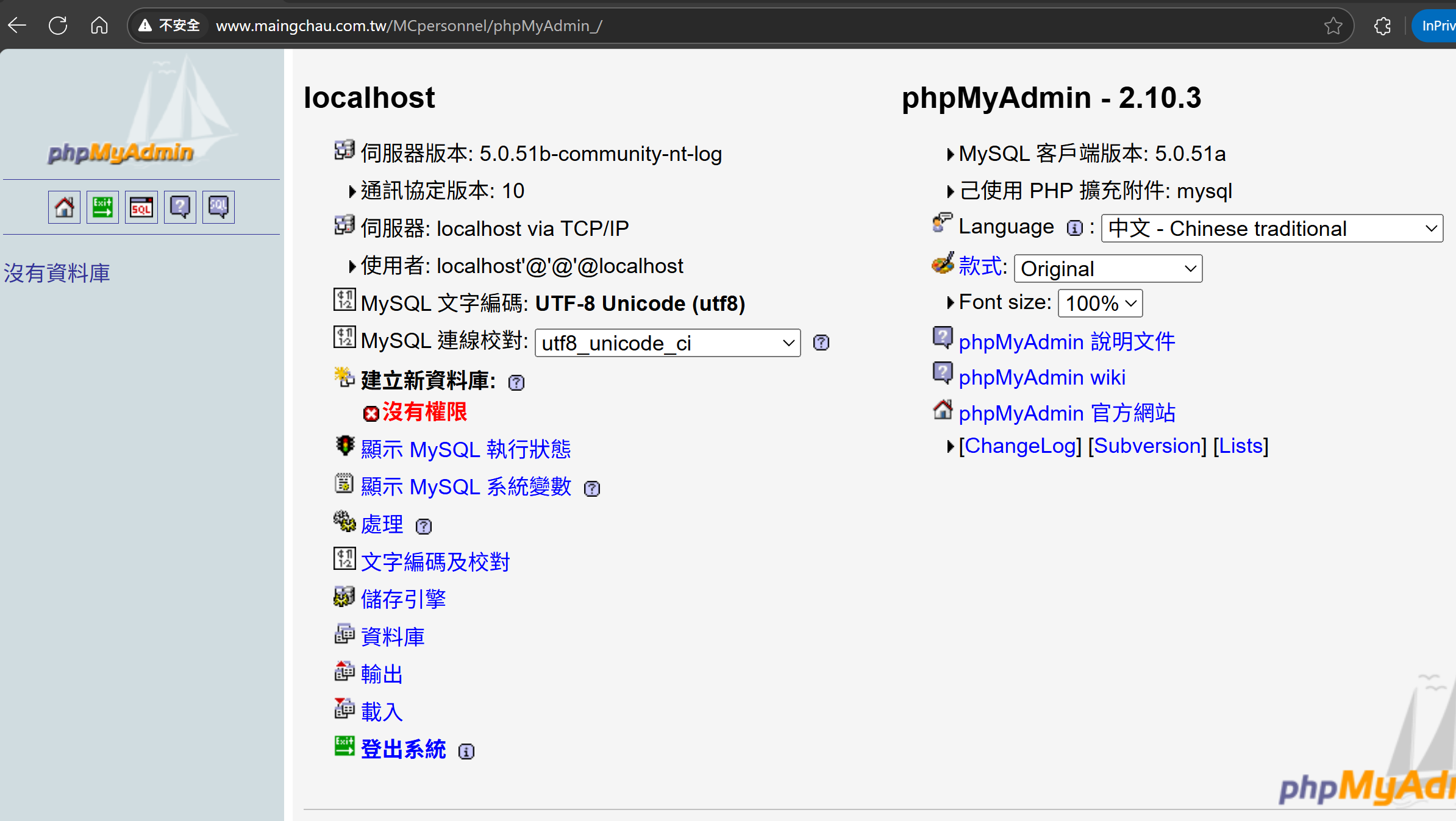Open phpMyAdmin wiki link
This screenshot has width=1456, height=821.
[1042, 377]
